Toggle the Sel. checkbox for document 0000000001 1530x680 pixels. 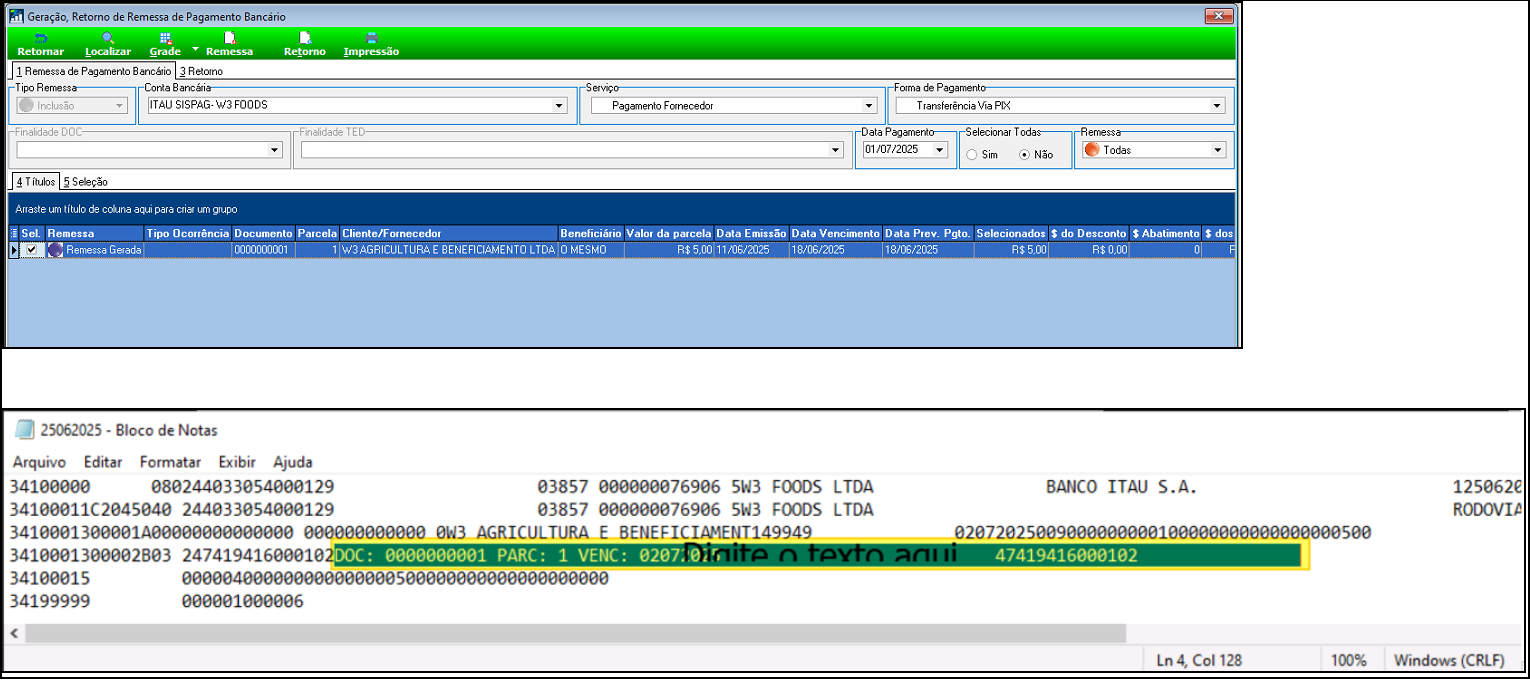point(32,250)
